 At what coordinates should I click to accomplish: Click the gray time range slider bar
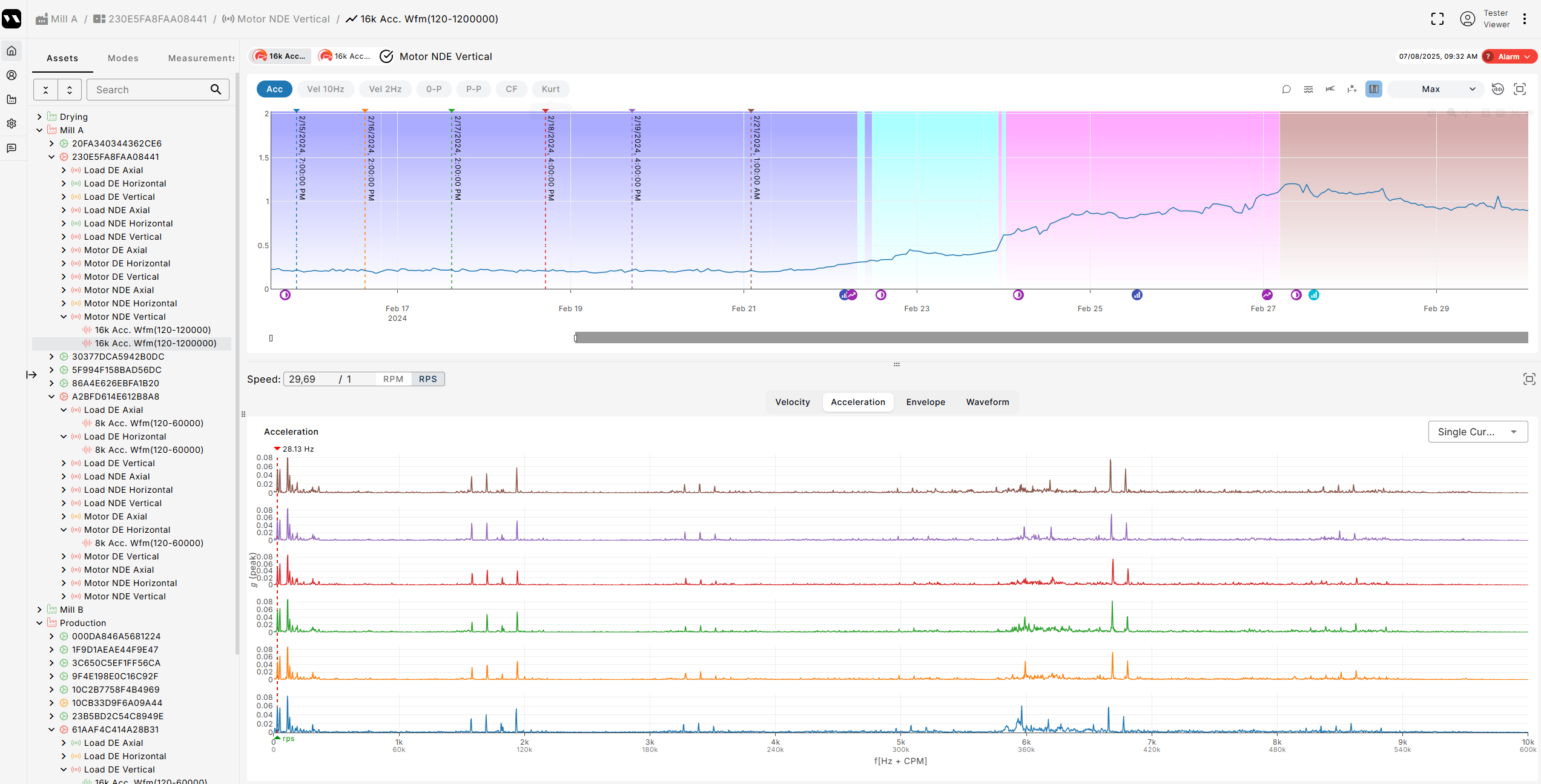[x=1051, y=338]
